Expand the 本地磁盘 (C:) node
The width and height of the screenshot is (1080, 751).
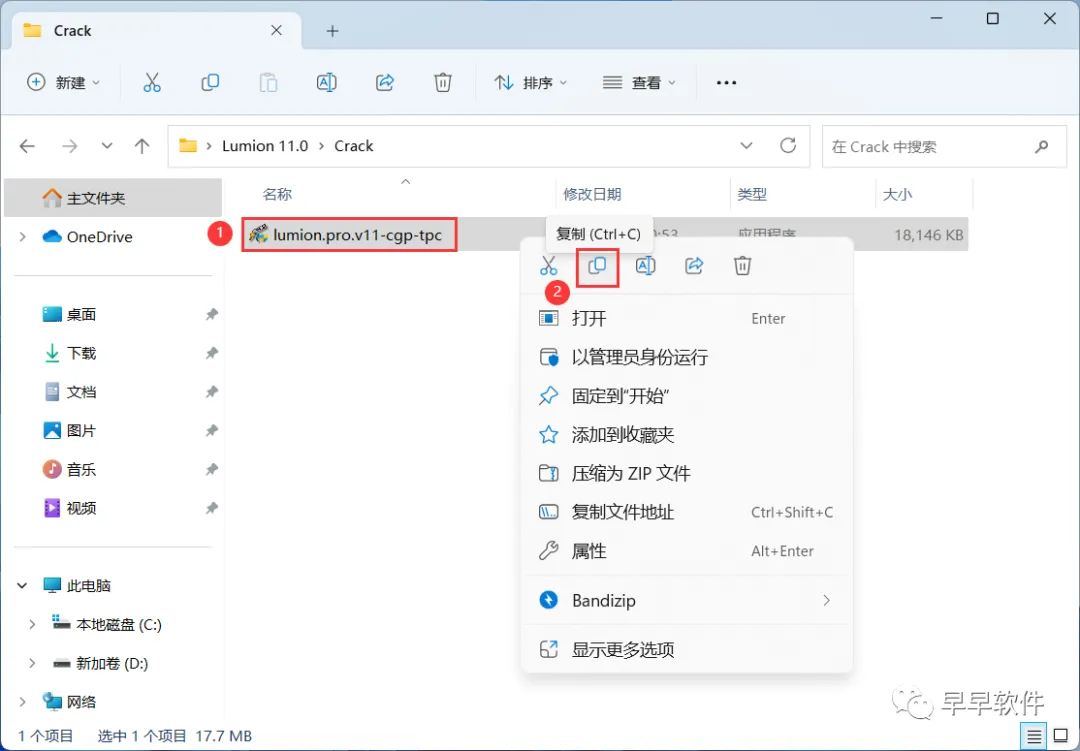tap(32, 625)
